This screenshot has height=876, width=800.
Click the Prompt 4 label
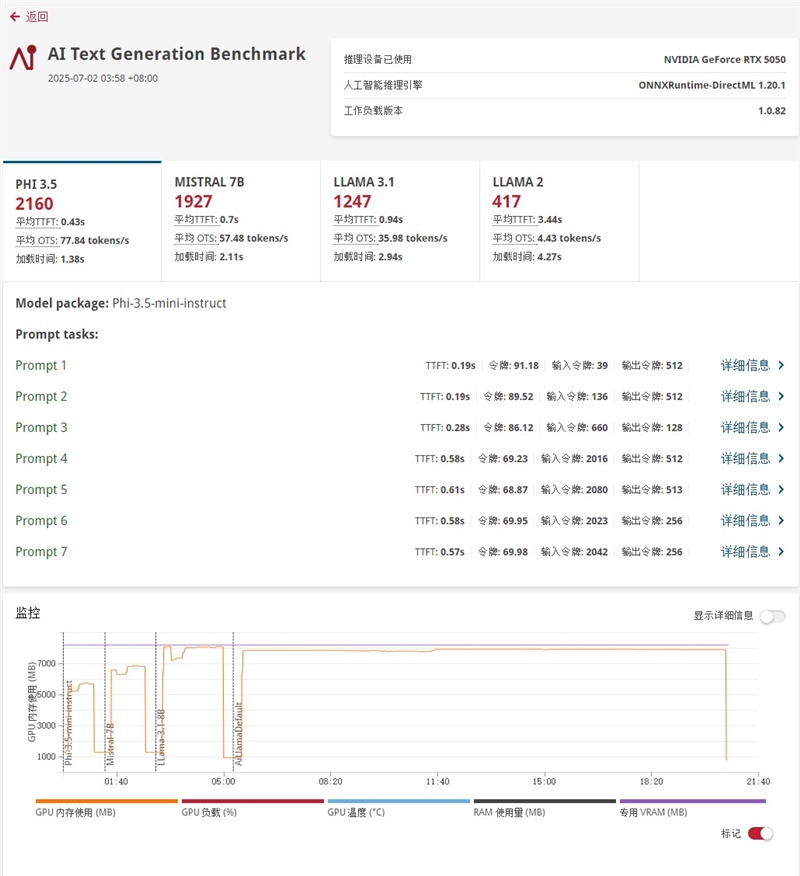point(41,459)
